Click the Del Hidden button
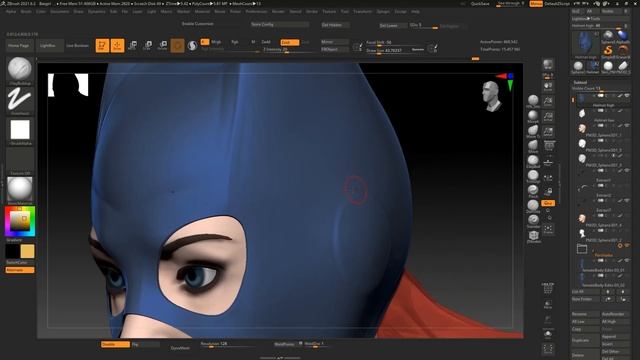This screenshot has width=640, height=360. click(x=335, y=25)
